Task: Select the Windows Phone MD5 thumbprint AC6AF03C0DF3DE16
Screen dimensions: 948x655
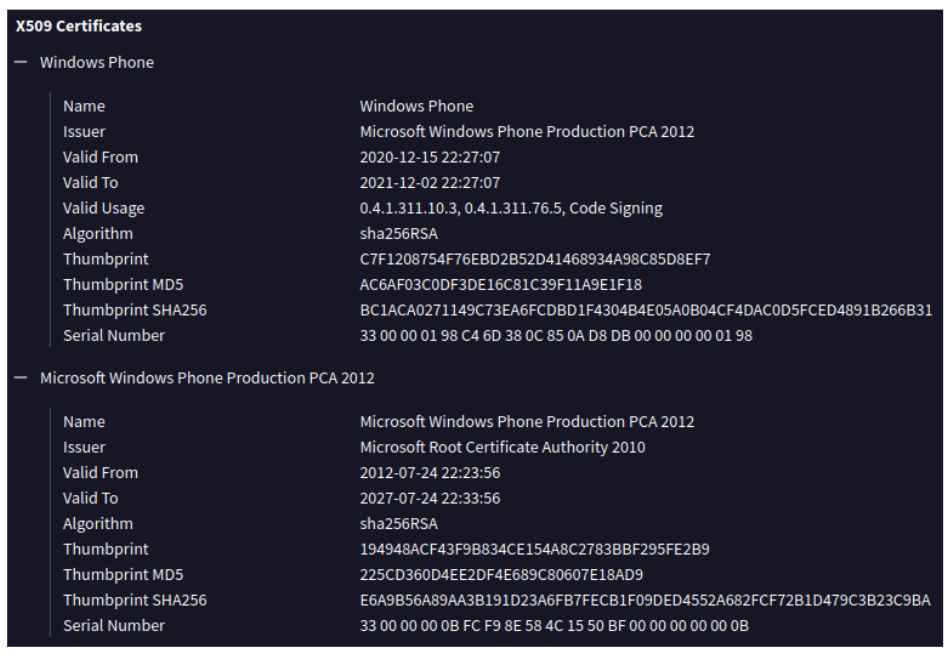Action: [x=501, y=285]
